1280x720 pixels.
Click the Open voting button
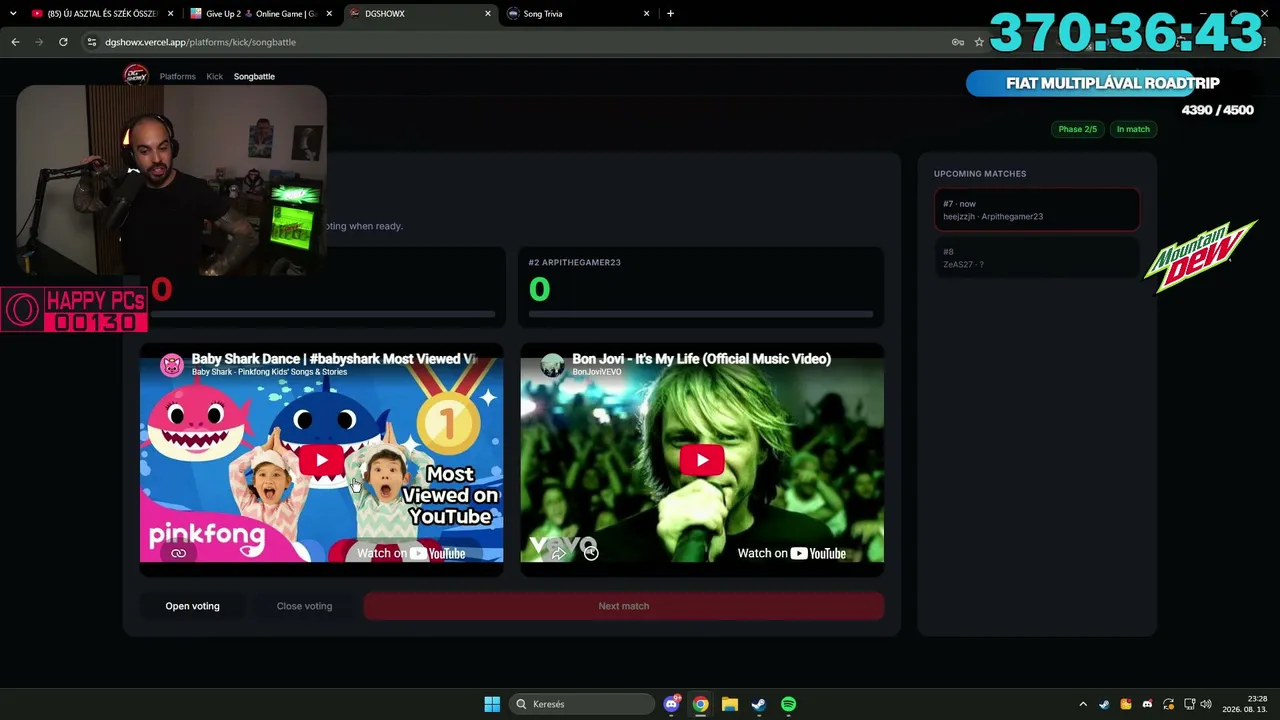click(x=192, y=606)
